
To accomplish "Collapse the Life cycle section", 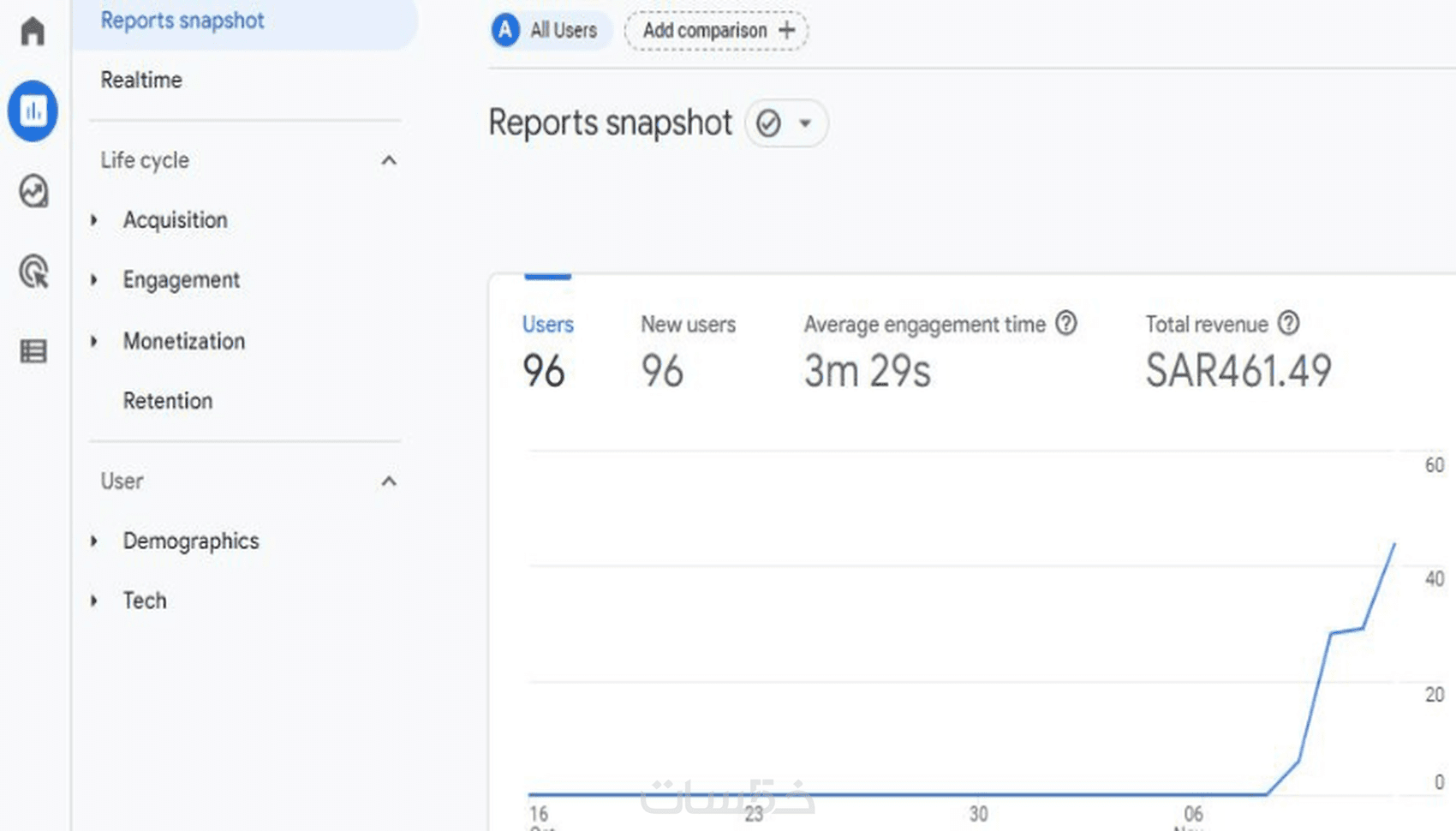I will click(x=389, y=160).
